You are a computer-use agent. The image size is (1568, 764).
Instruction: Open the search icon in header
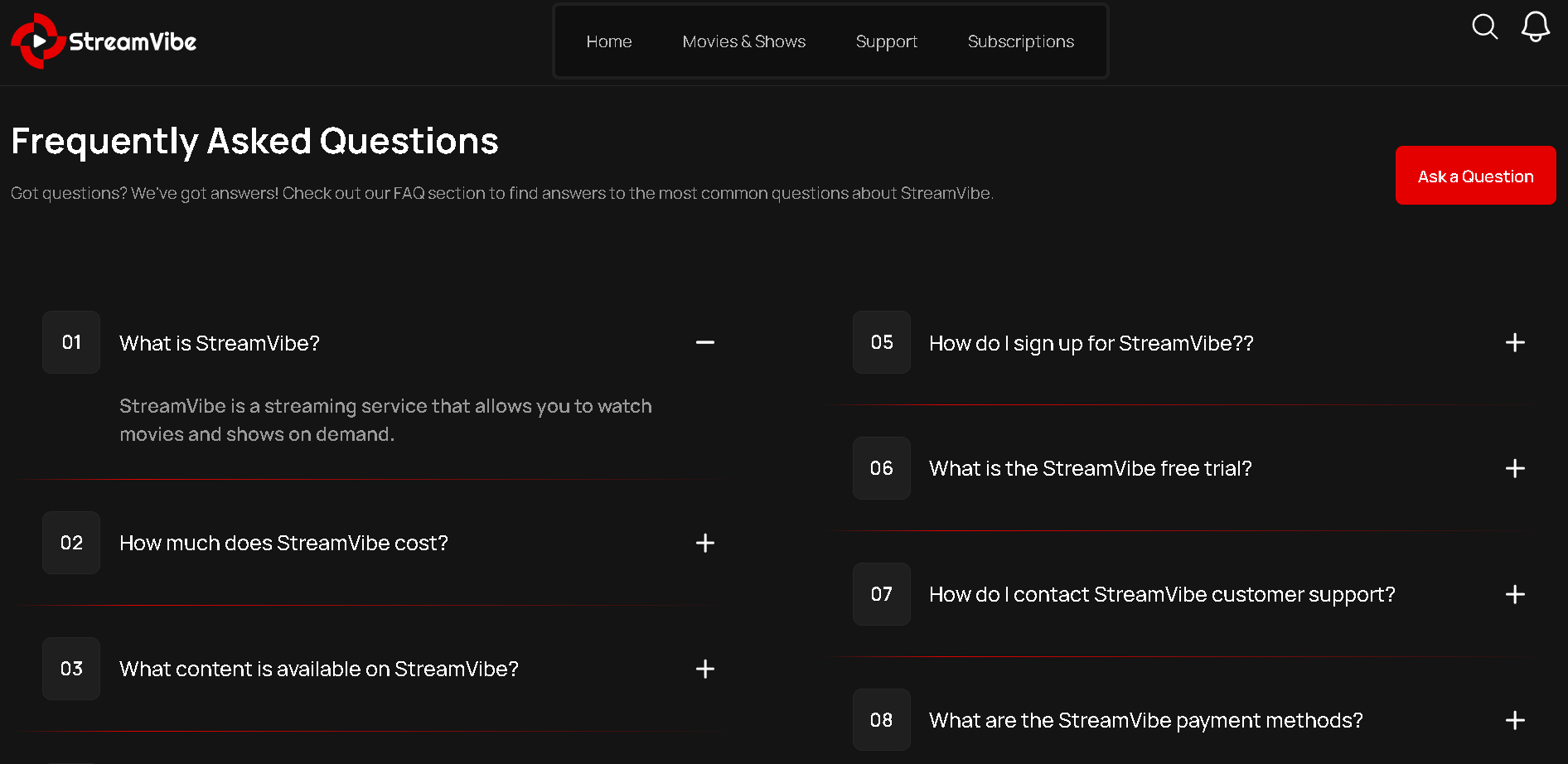coord(1484,27)
